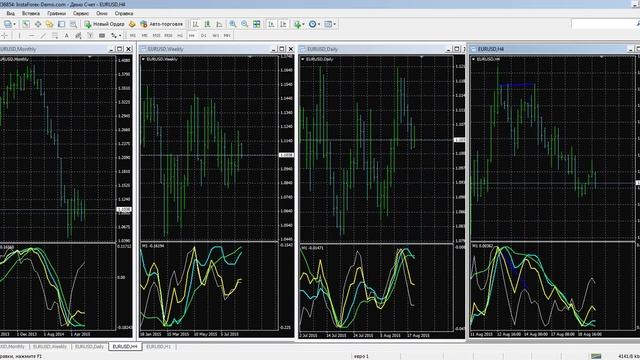Expand one-click trading arrow in Weekly chart
Screen dimensions: 640x360
coord(143,59)
